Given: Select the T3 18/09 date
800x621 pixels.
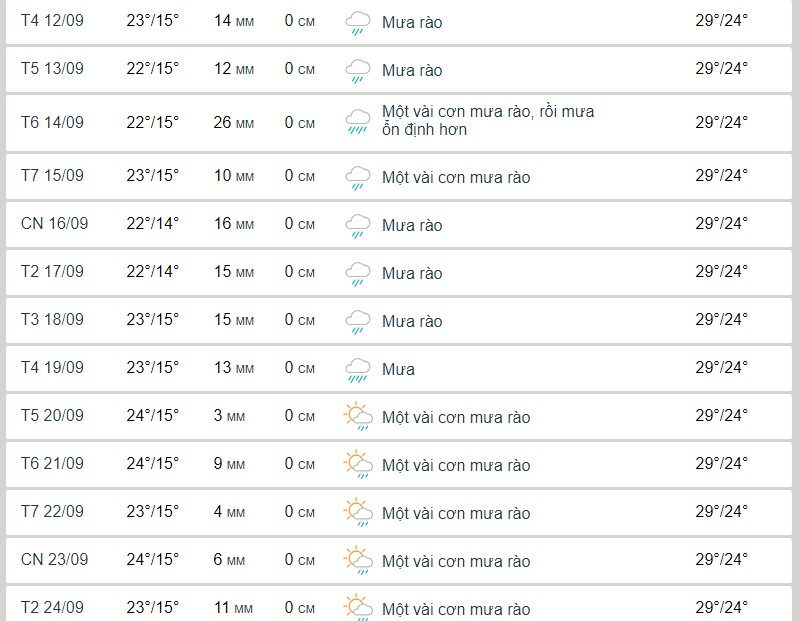Looking at the screenshot, I should coord(52,319).
